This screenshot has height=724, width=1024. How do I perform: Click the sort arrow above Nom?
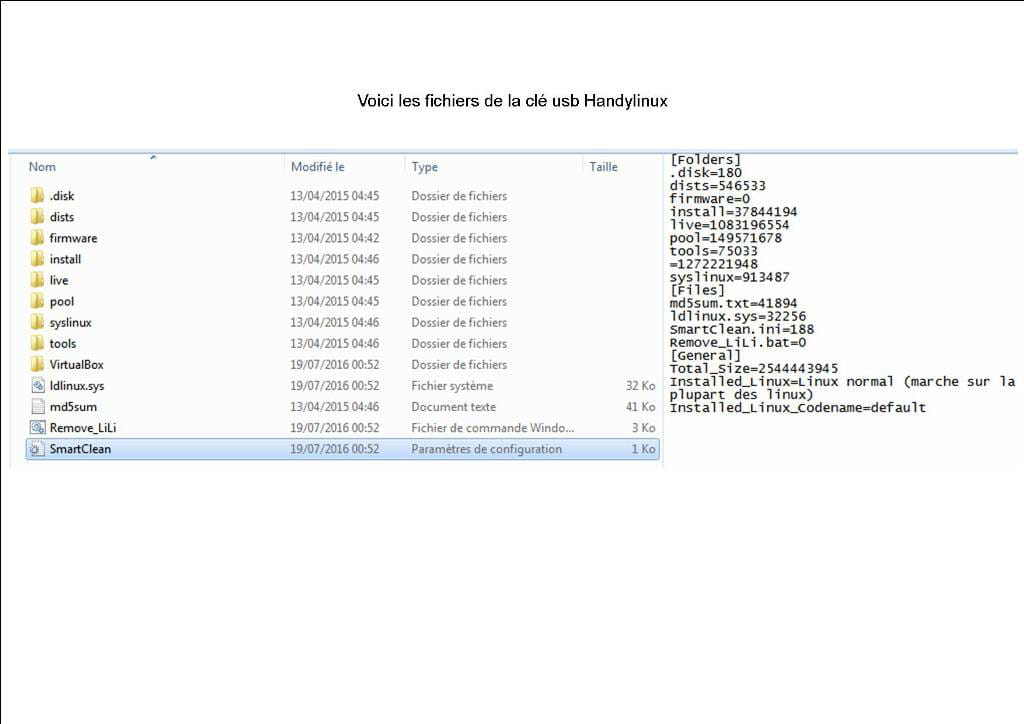[153, 157]
